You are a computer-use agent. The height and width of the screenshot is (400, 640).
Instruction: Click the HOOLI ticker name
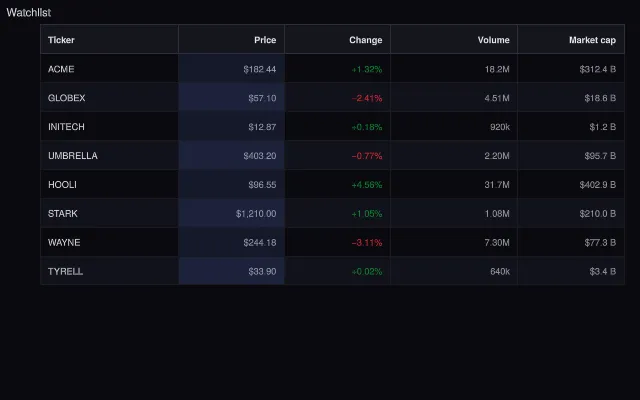click(62, 184)
